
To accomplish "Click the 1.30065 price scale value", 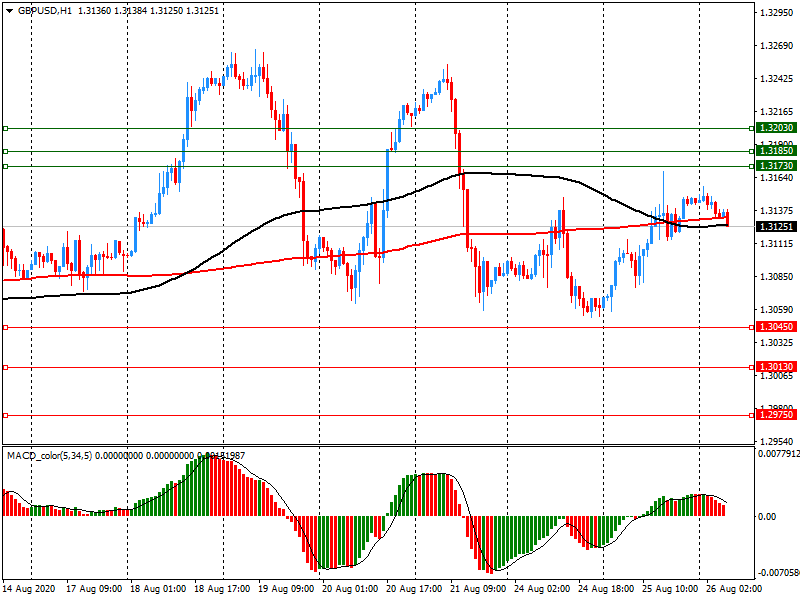I will pyautogui.click(x=777, y=376).
